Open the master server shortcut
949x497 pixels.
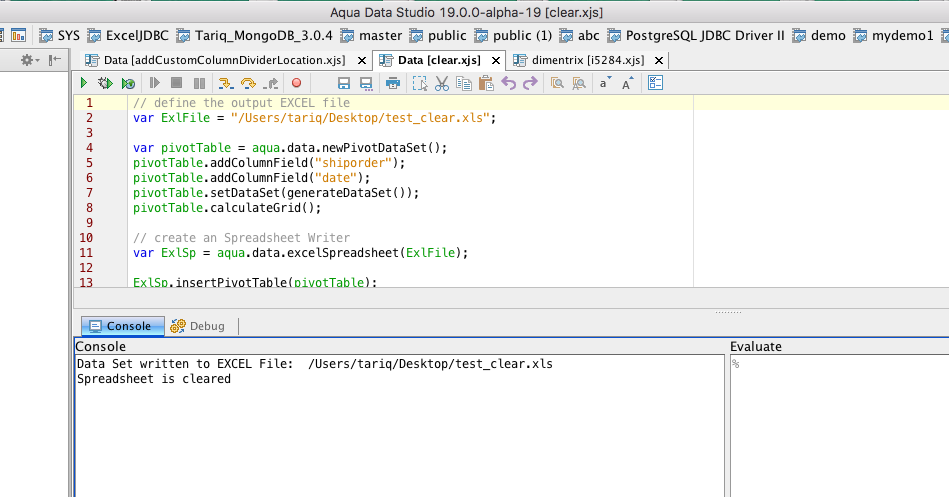pos(371,36)
